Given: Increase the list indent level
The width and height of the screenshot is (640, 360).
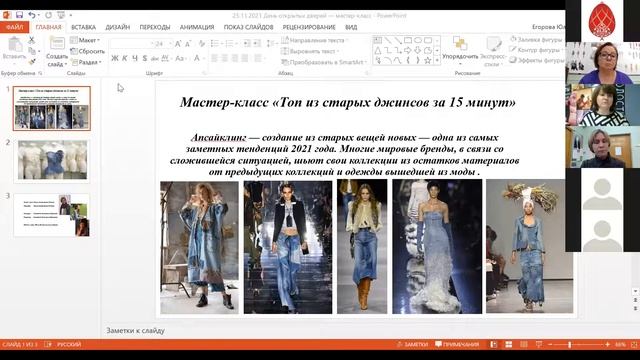Looking at the screenshot, I should pos(257,44).
